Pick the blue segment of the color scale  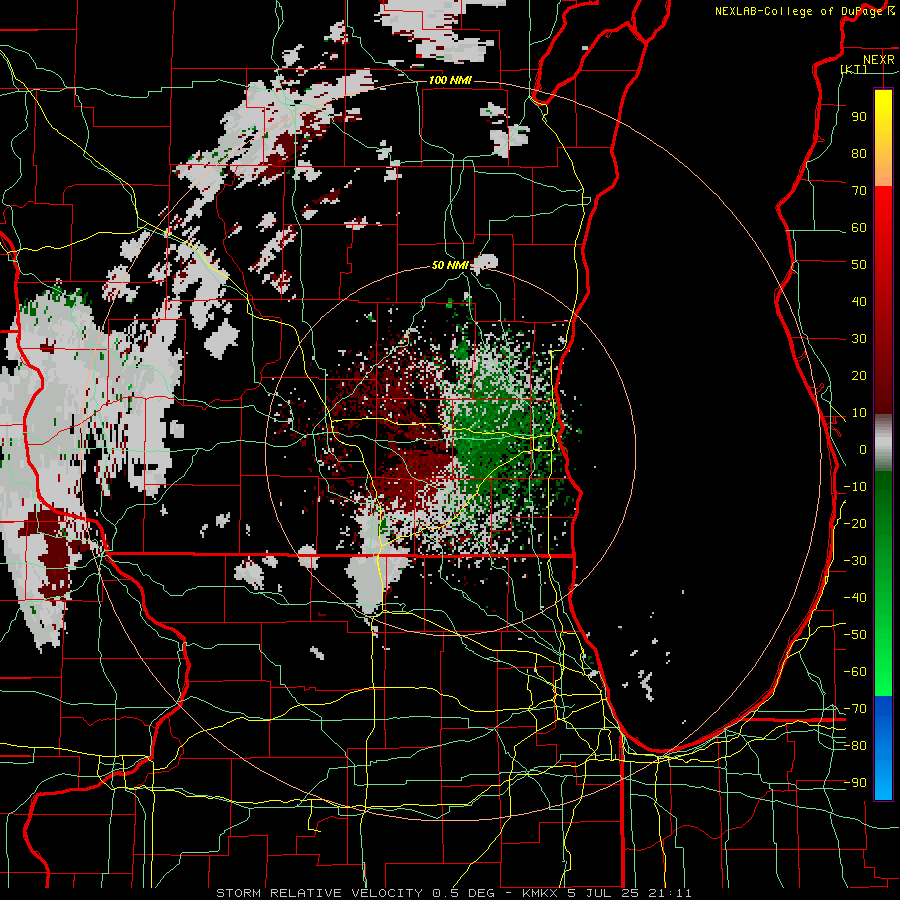(x=883, y=747)
